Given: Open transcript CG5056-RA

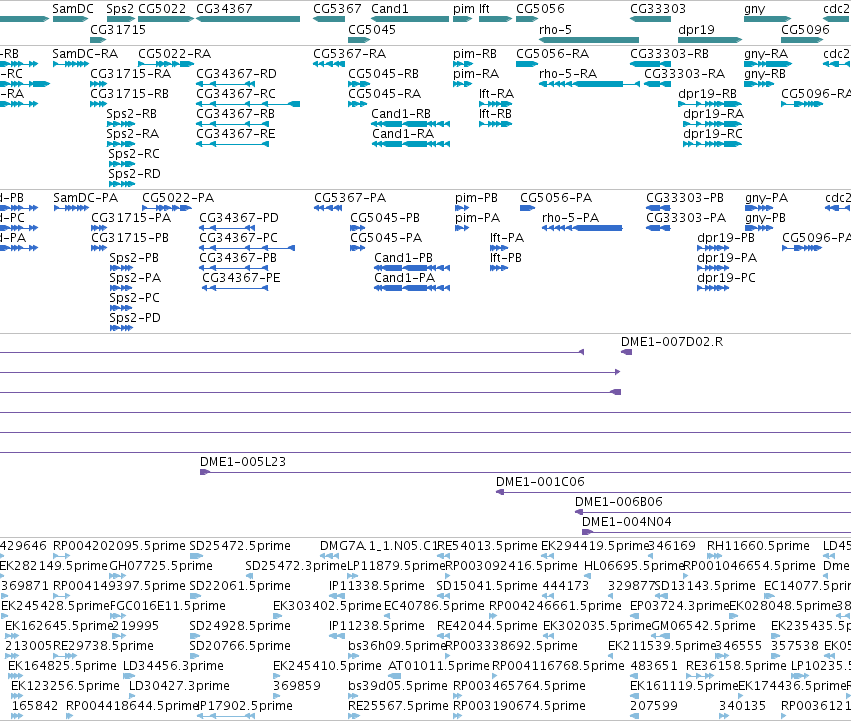Looking at the screenshot, I should point(552,54).
